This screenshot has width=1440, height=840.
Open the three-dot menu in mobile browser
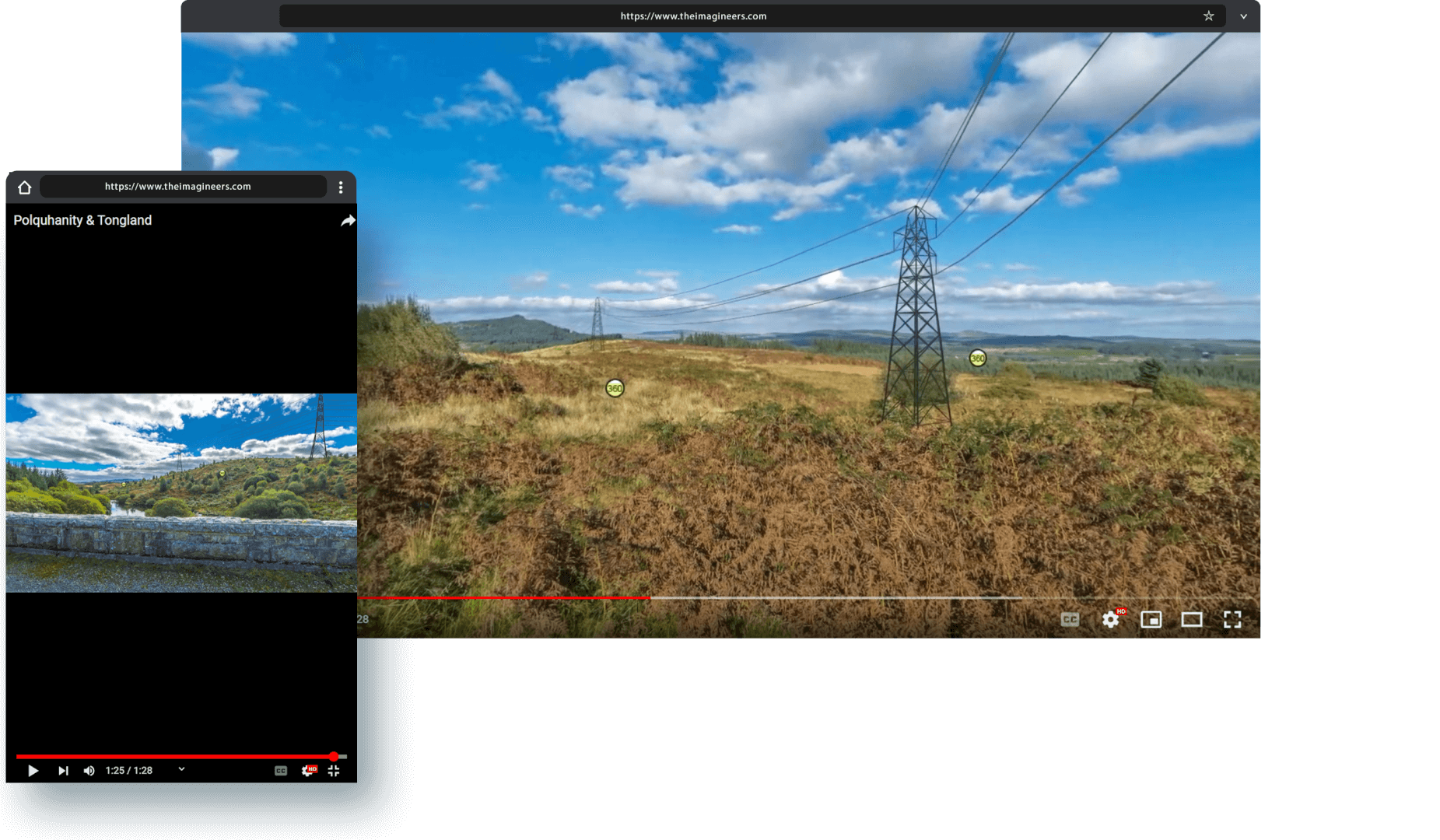click(341, 187)
